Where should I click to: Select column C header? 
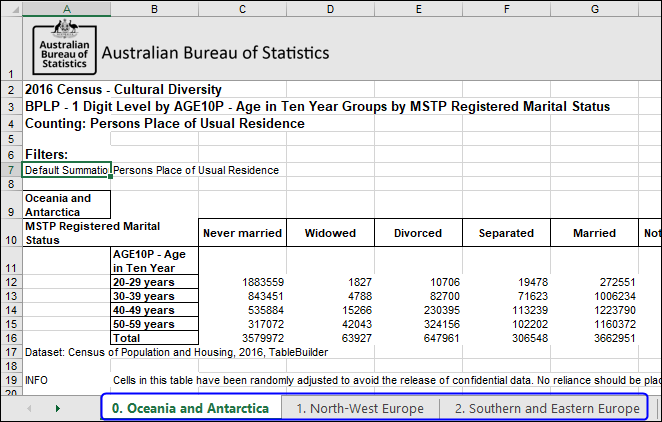(x=242, y=9)
